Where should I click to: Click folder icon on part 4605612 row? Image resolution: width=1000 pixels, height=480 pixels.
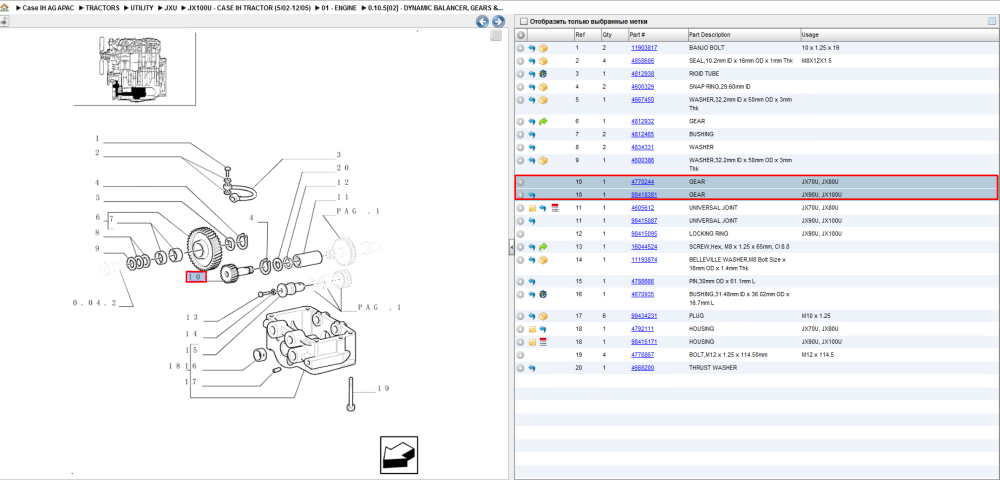coord(532,208)
